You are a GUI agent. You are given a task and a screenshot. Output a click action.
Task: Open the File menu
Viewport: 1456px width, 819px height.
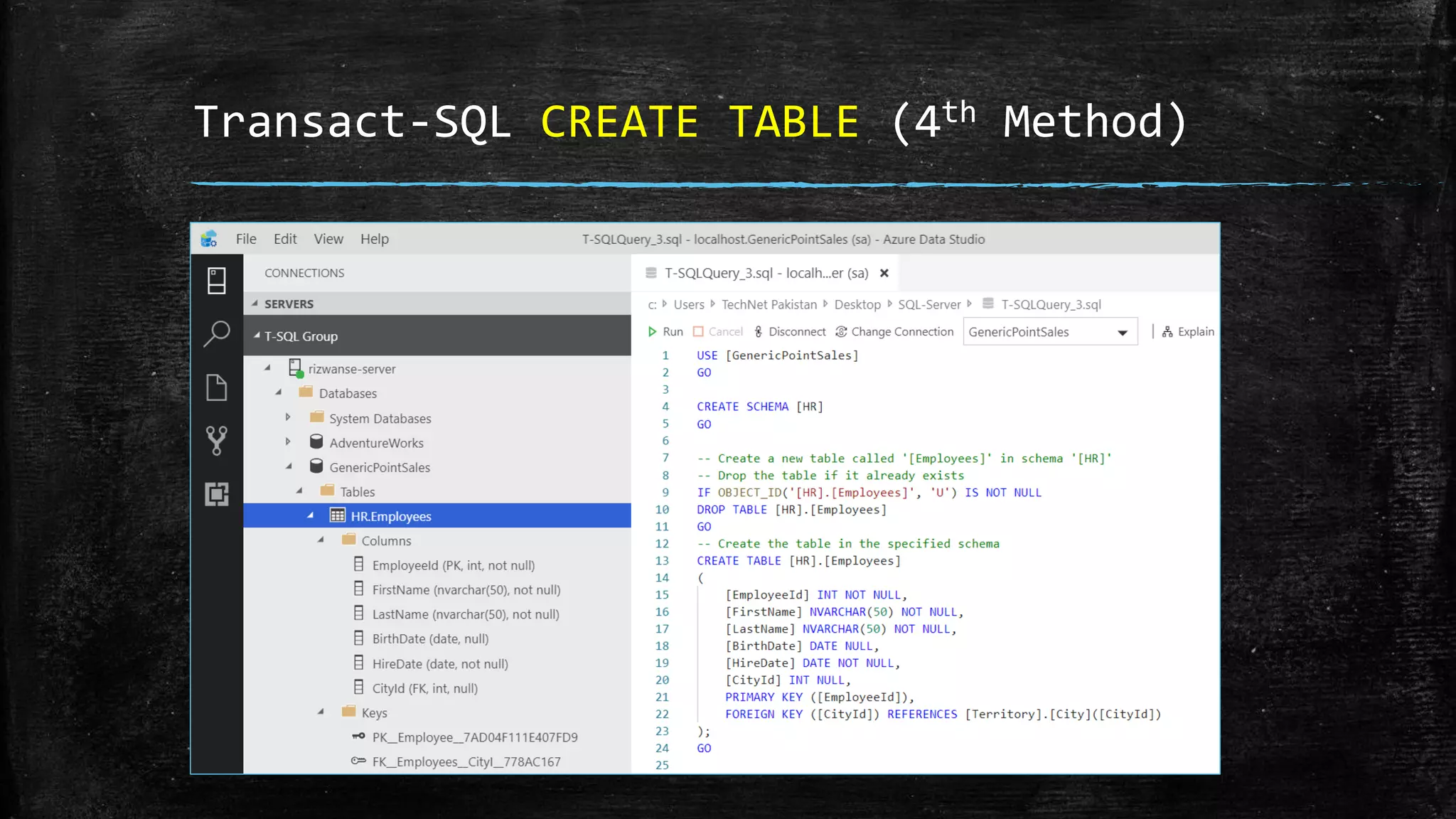246,239
